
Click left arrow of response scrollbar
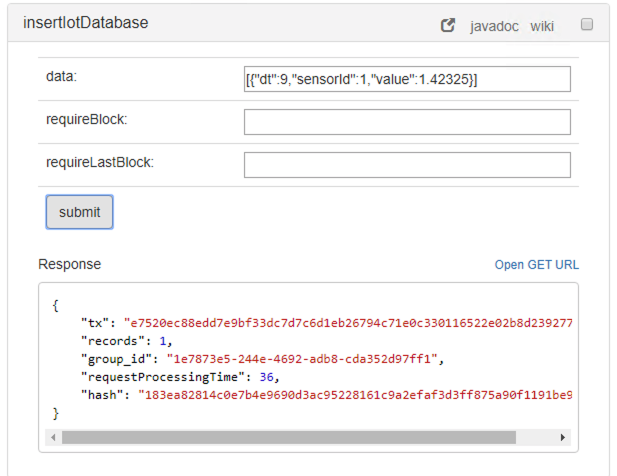pos(53,437)
